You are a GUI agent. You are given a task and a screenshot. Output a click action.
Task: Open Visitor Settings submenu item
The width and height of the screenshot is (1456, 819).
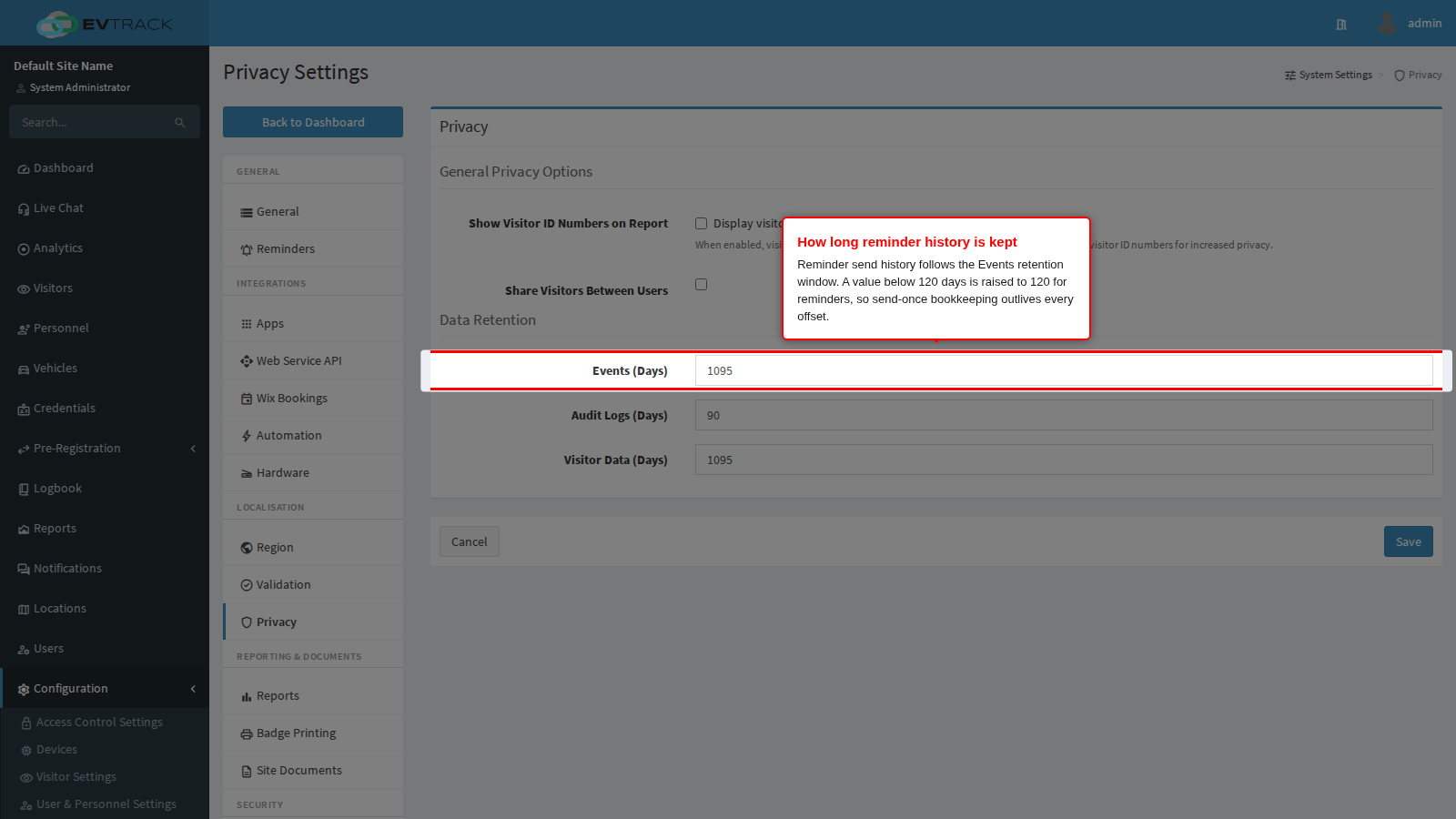coord(105,777)
